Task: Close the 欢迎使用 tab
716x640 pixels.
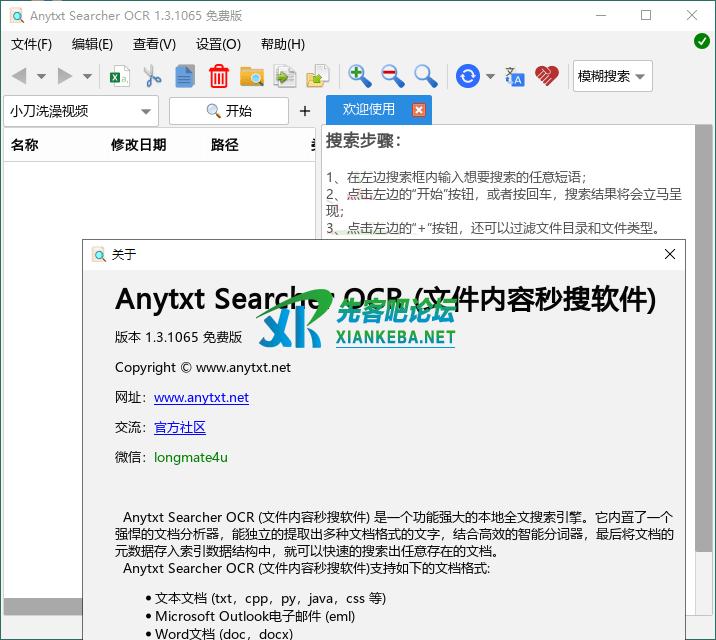Action: [x=419, y=110]
